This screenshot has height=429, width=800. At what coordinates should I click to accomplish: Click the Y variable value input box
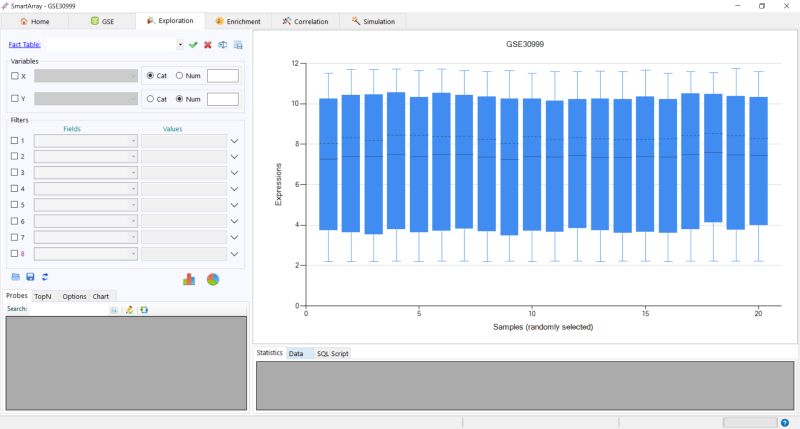[223, 99]
